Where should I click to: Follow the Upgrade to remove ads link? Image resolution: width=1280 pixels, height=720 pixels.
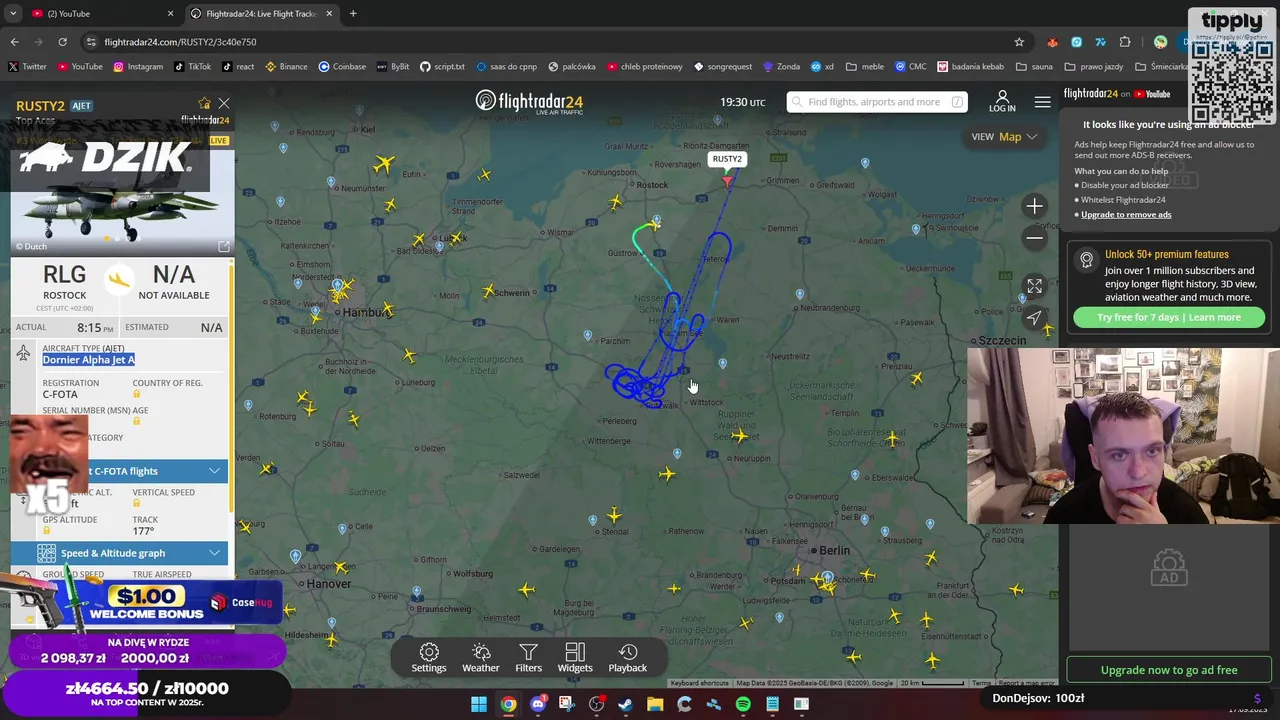click(1126, 214)
